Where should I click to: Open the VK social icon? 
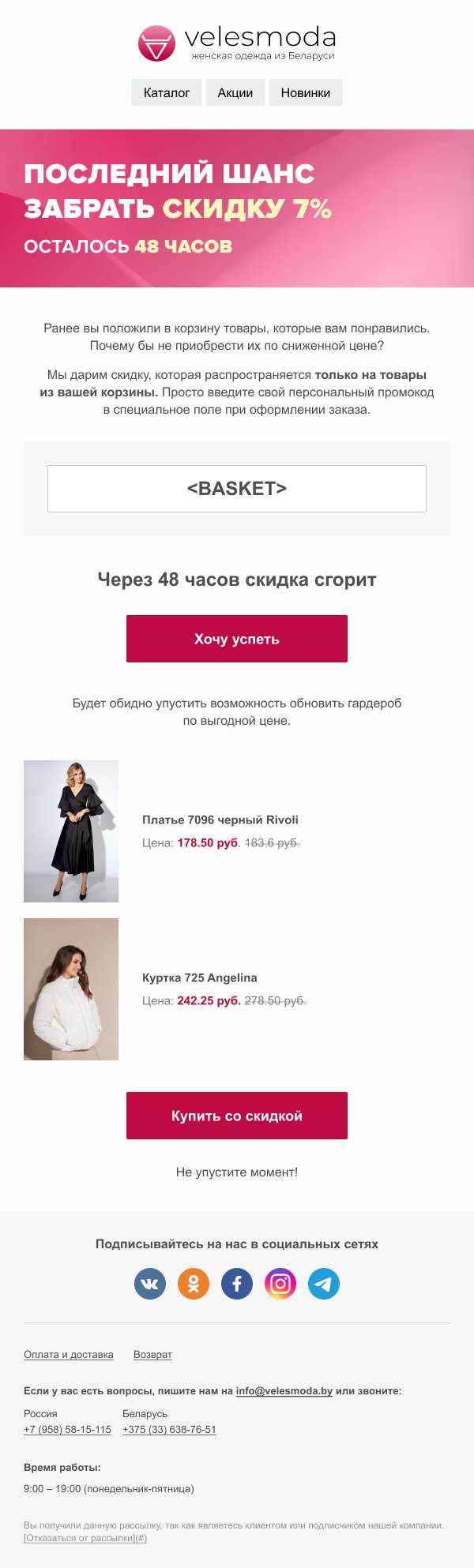click(150, 1283)
